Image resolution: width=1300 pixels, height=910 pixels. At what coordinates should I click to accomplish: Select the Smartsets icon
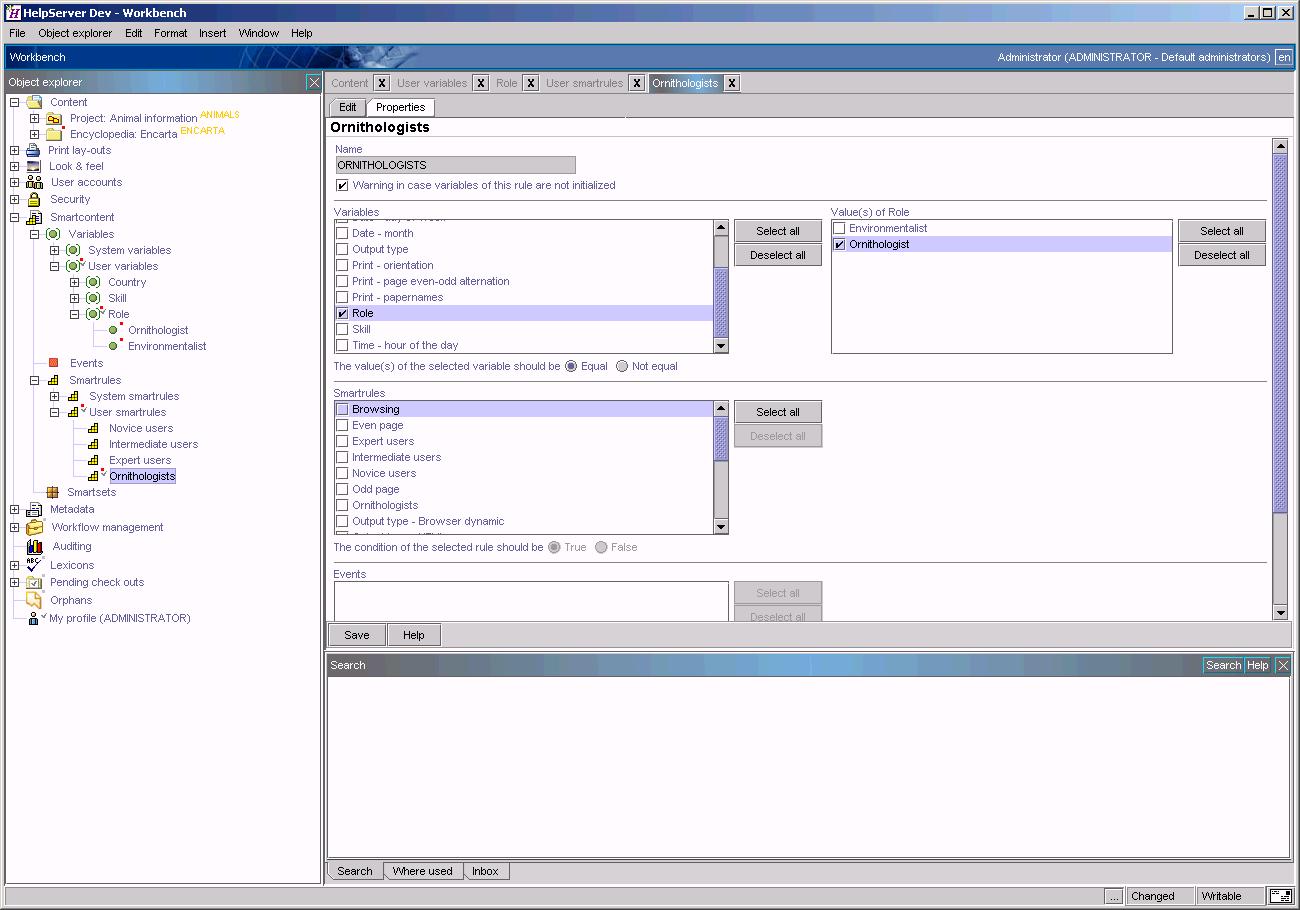51,492
